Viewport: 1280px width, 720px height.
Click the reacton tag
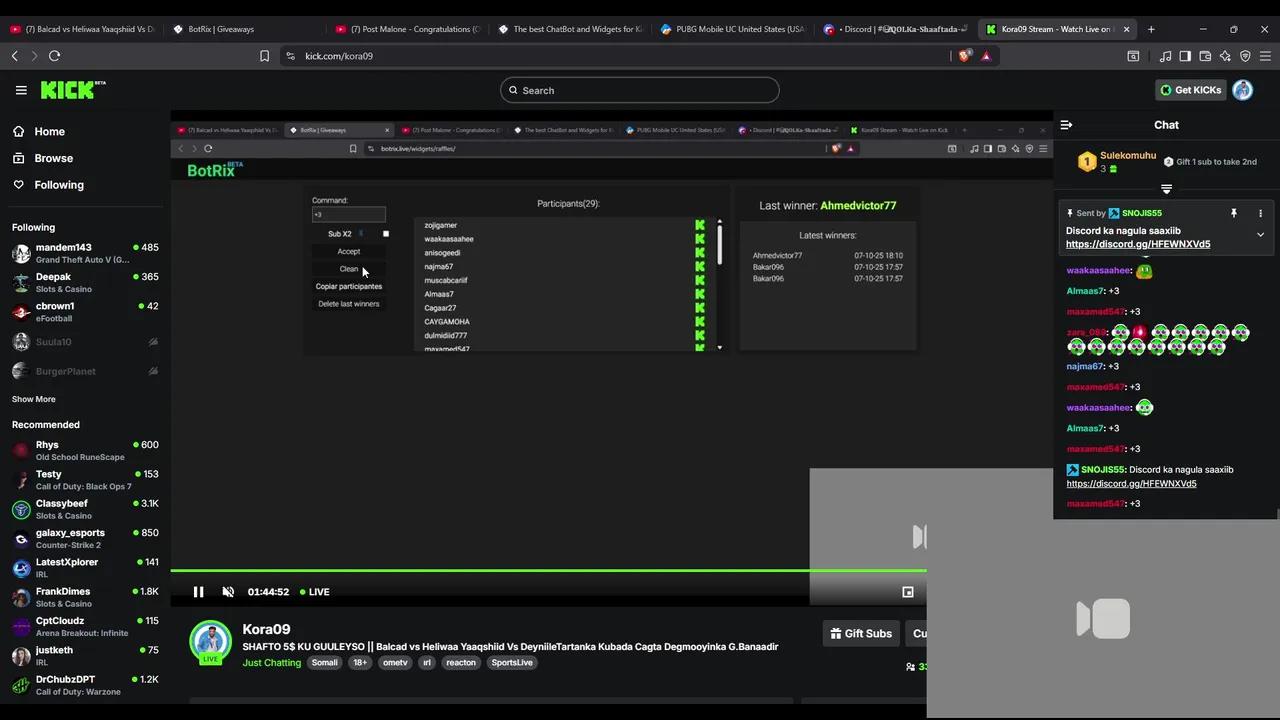pos(461,662)
